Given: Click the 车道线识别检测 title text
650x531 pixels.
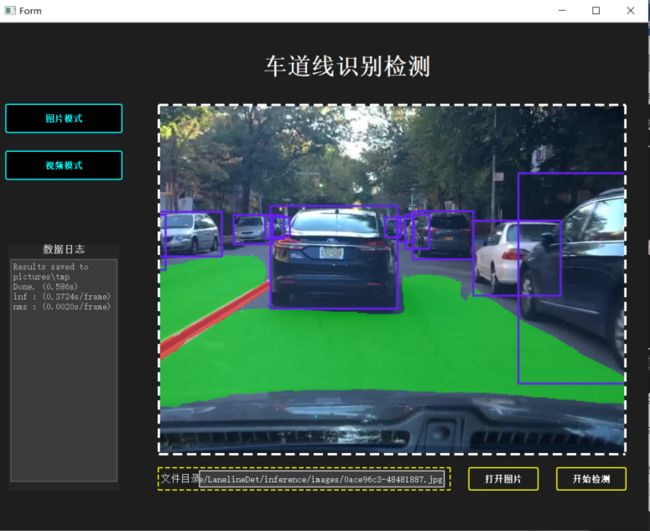Looking at the screenshot, I should 347,66.
